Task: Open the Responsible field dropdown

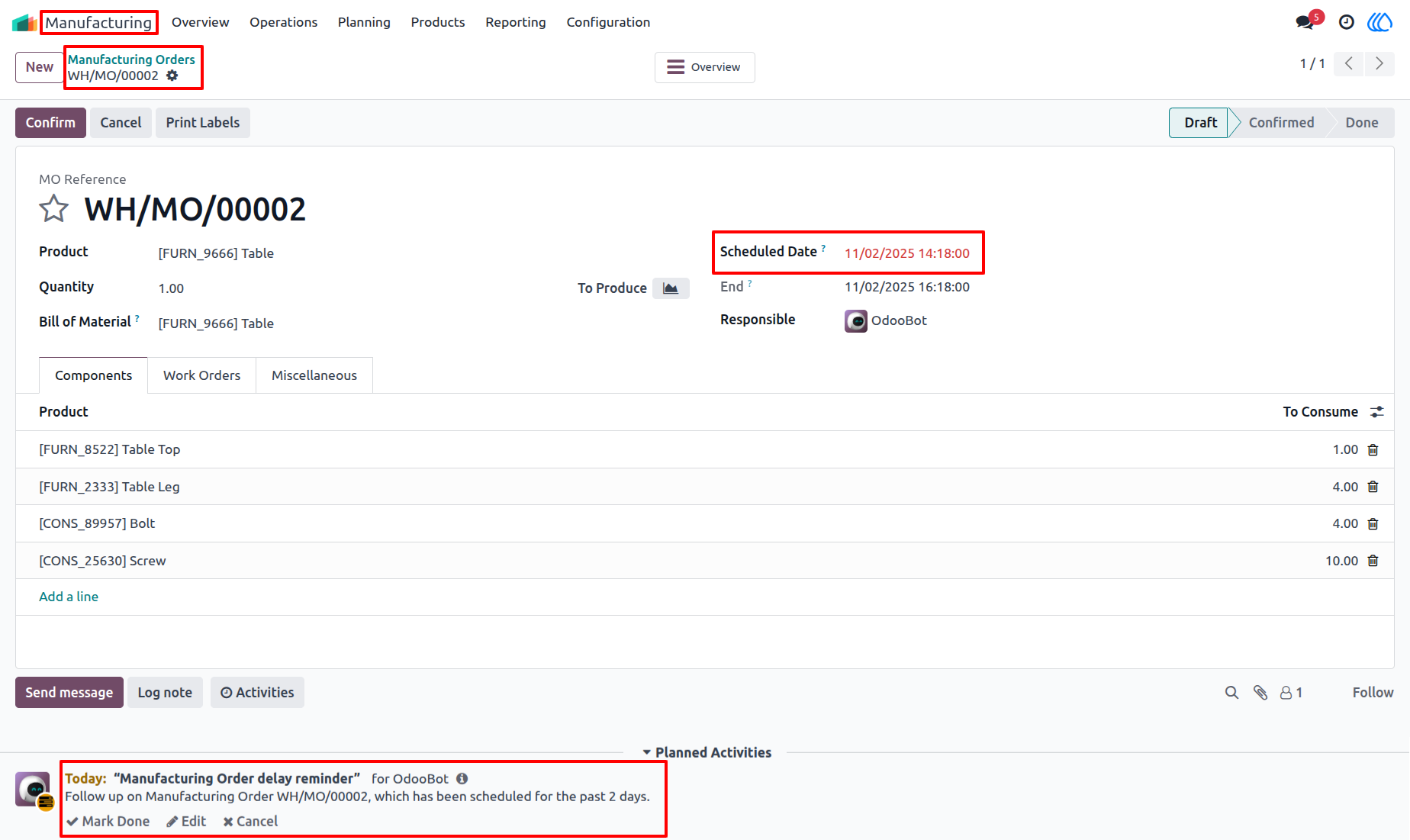Action: coord(899,321)
